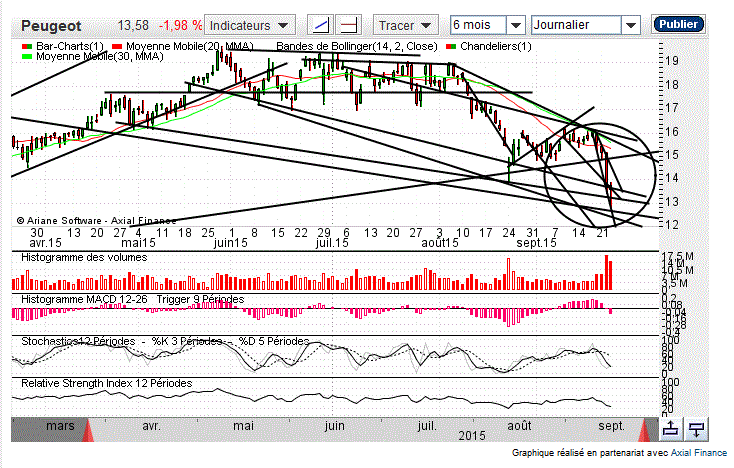This screenshot has width=734, height=468.
Task: Click the avr. month on timeline
Action: pos(151,426)
